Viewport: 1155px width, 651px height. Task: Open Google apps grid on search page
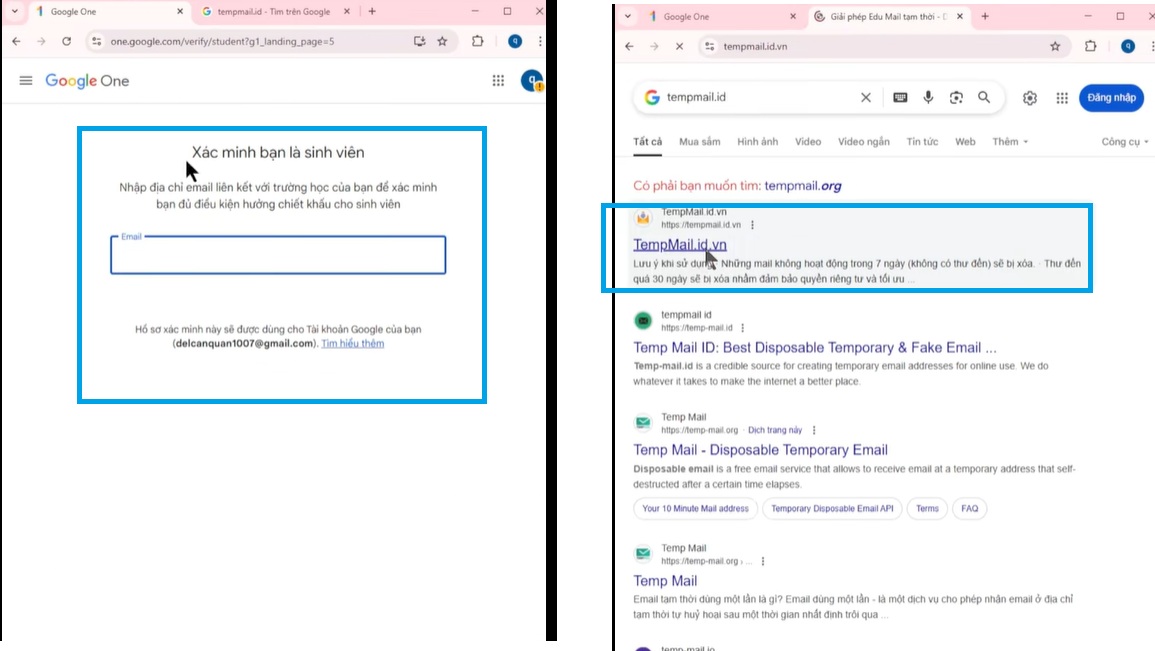[x=1061, y=98]
